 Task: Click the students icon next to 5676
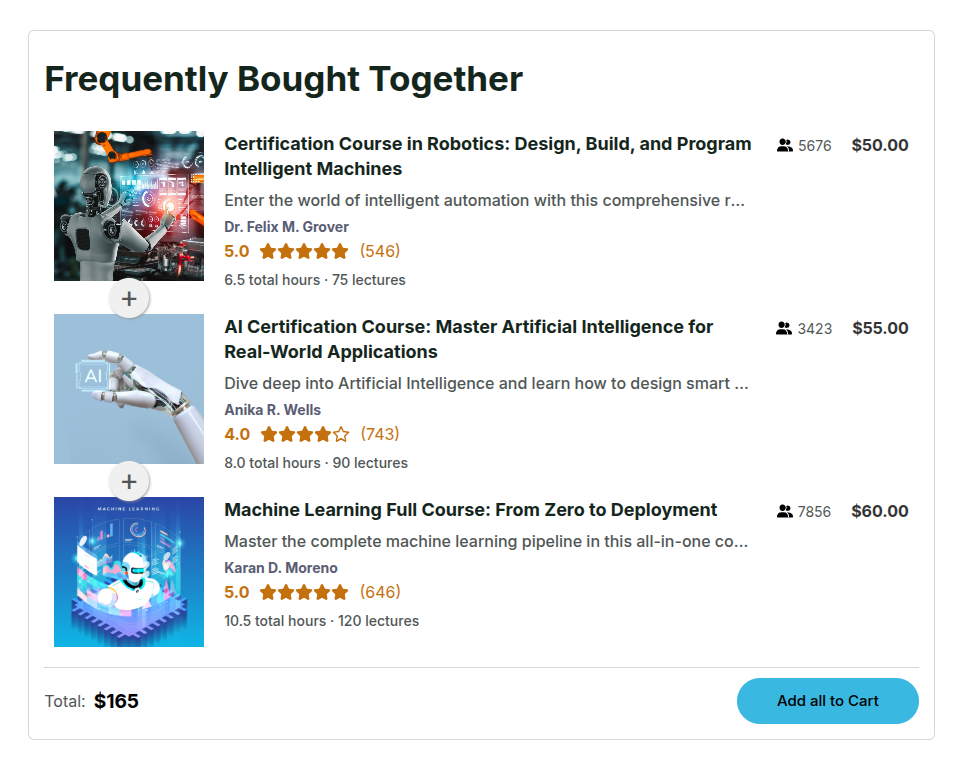(x=784, y=145)
